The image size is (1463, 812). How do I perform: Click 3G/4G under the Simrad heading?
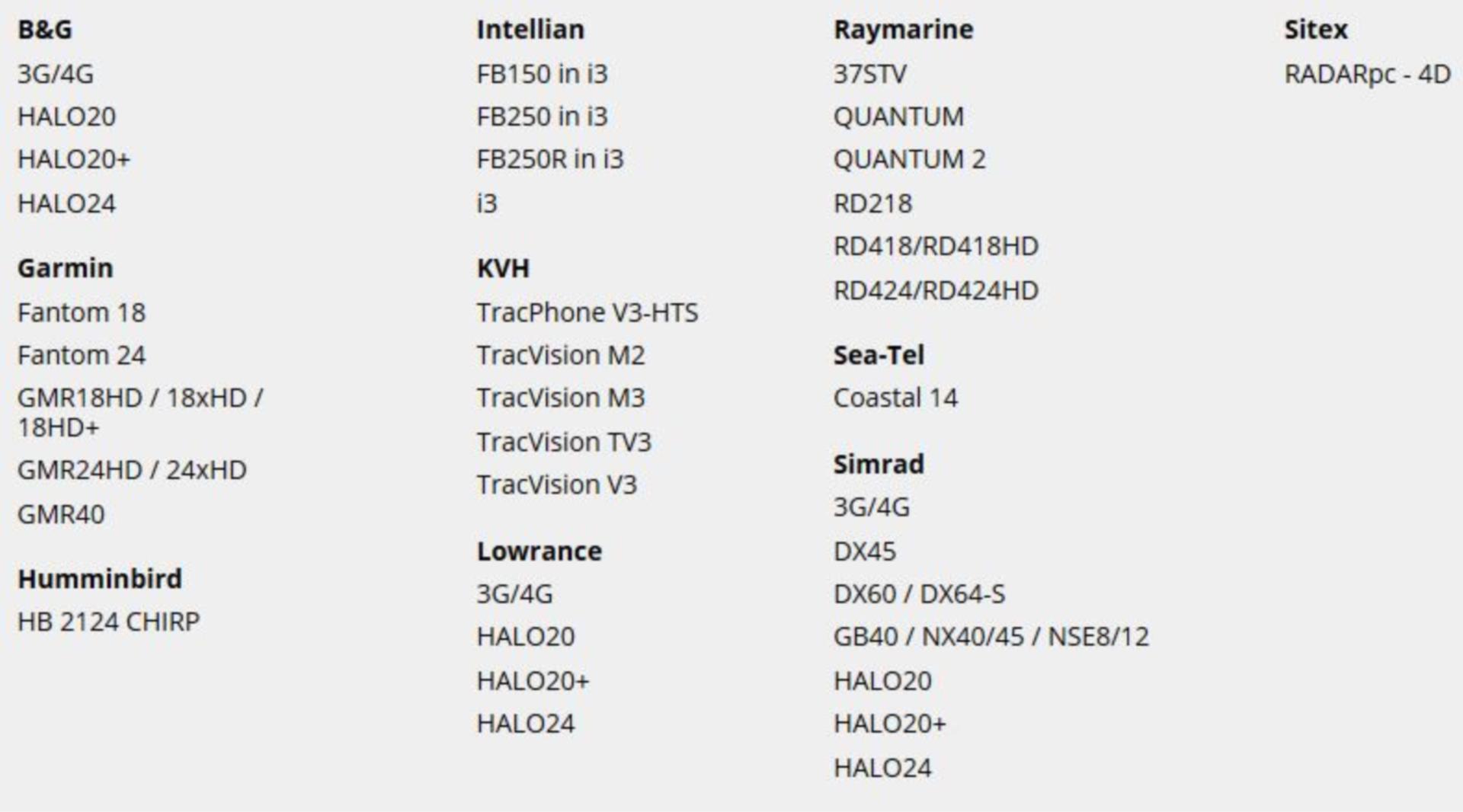pyautogui.click(x=871, y=508)
